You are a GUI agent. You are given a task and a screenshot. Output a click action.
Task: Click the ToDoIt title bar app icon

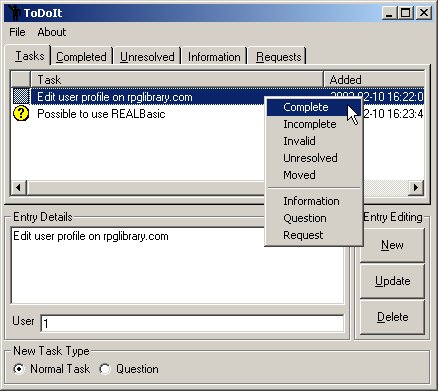tap(14, 13)
